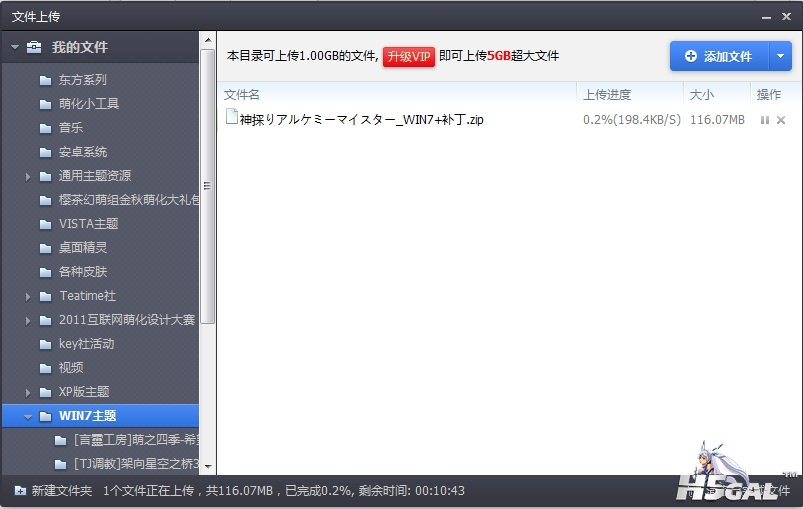Click the zip file icon in upload list
Viewport: 803px width, 509px height.
(x=232, y=119)
